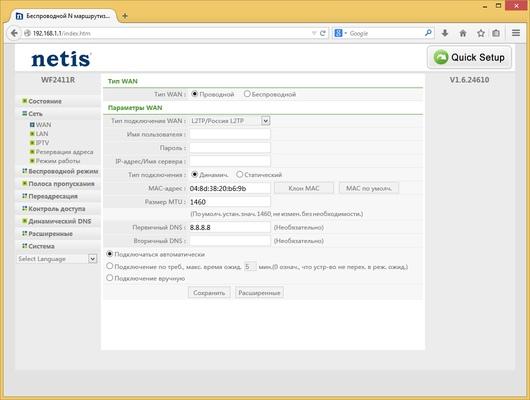Go to the browser home page icon
530x400 pixels.
[463, 33]
